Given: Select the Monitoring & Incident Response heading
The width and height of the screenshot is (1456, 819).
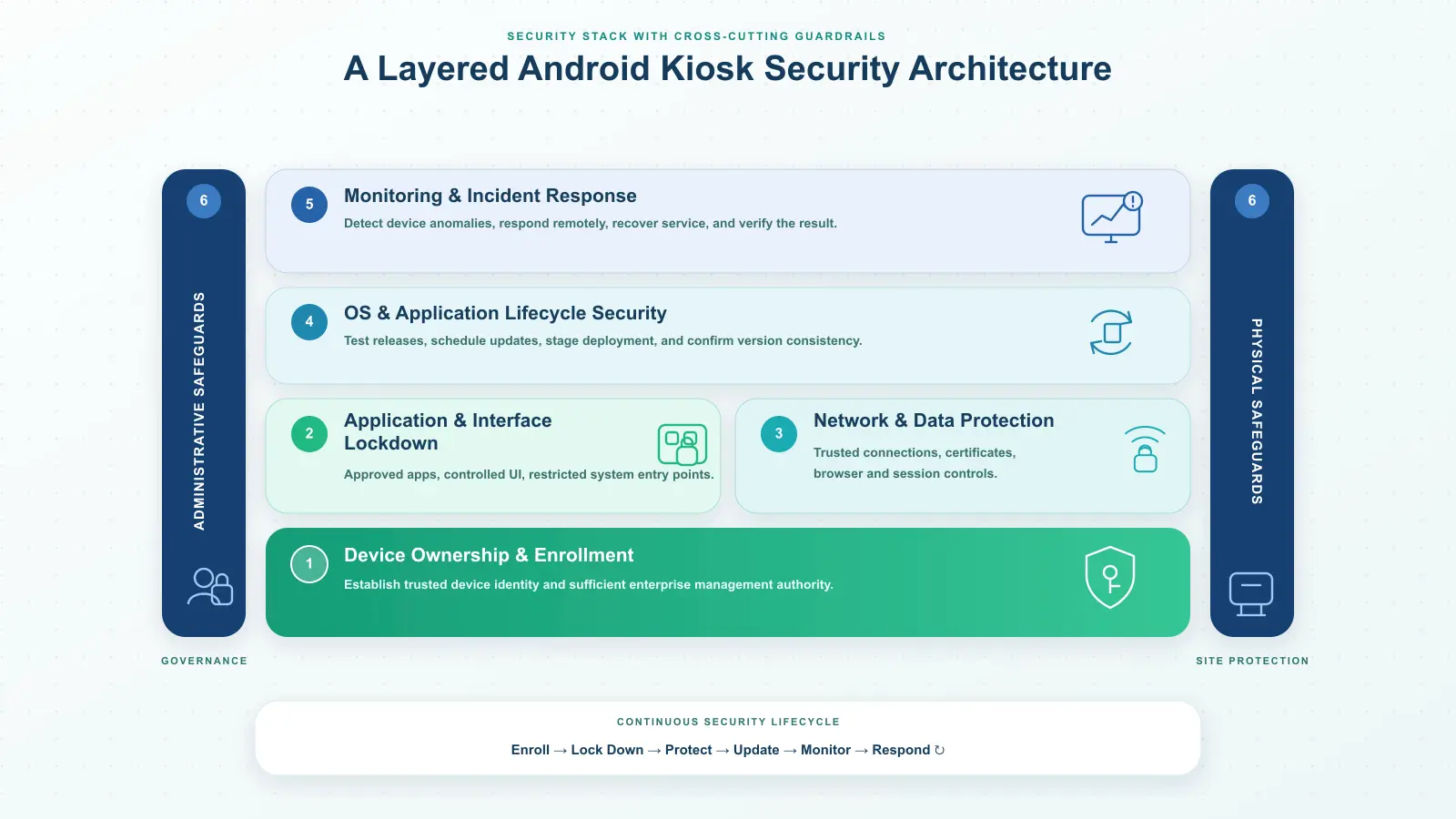Looking at the screenshot, I should coord(490,196).
